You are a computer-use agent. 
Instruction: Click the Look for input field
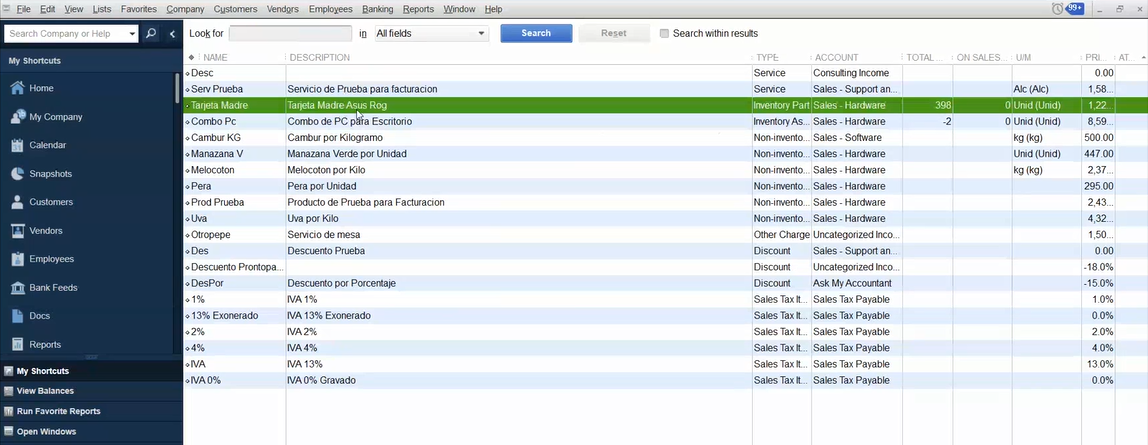pos(291,34)
